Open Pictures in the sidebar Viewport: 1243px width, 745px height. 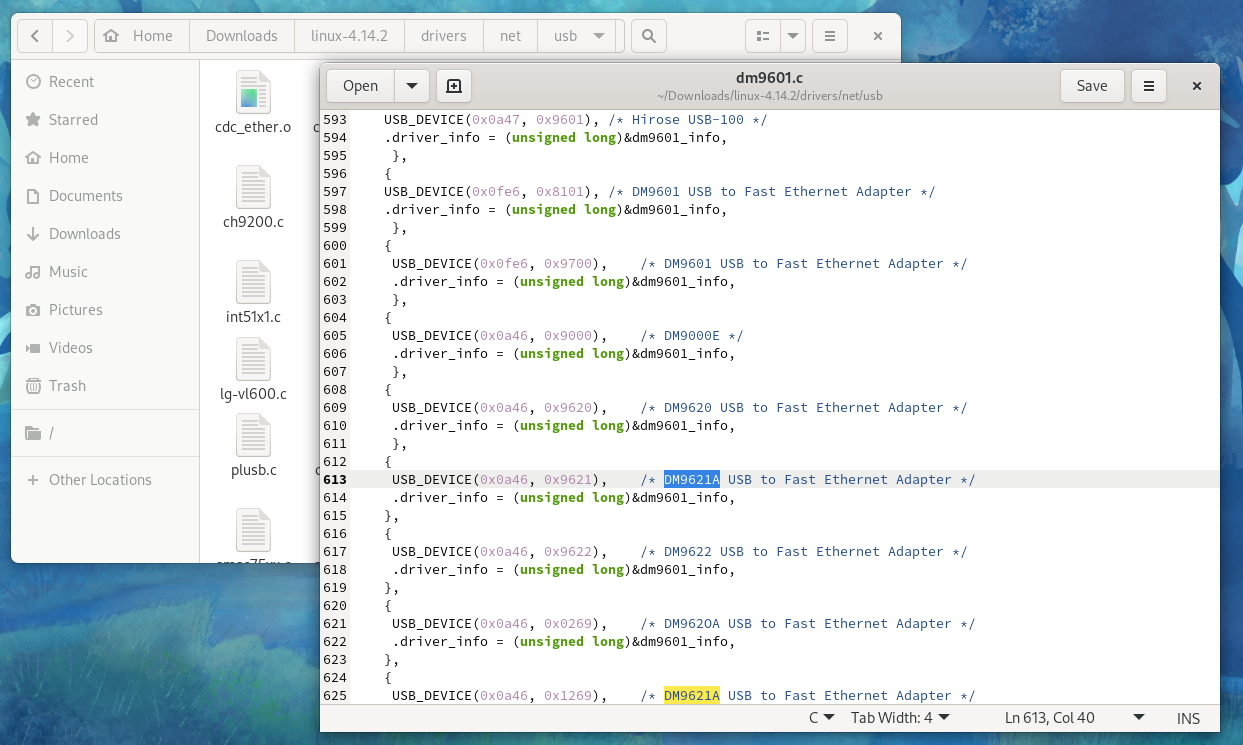[105, 310]
